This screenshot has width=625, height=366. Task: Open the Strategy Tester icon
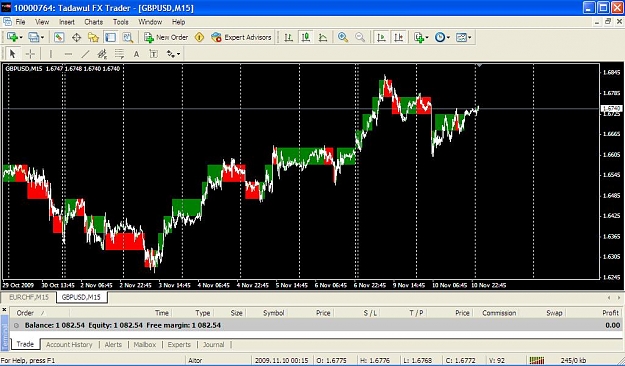pyautogui.click(x=128, y=37)
